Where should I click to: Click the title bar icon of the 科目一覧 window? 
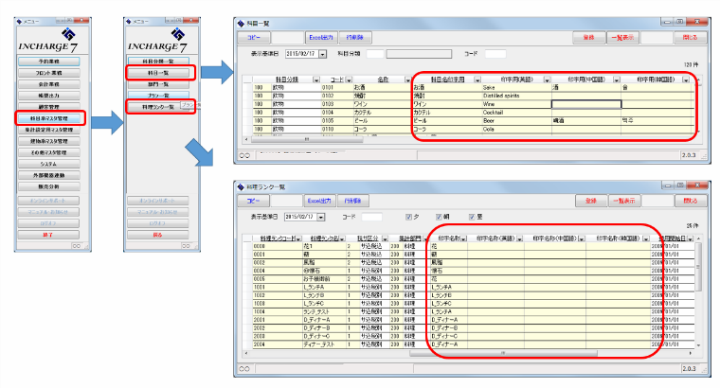[241, 23]
